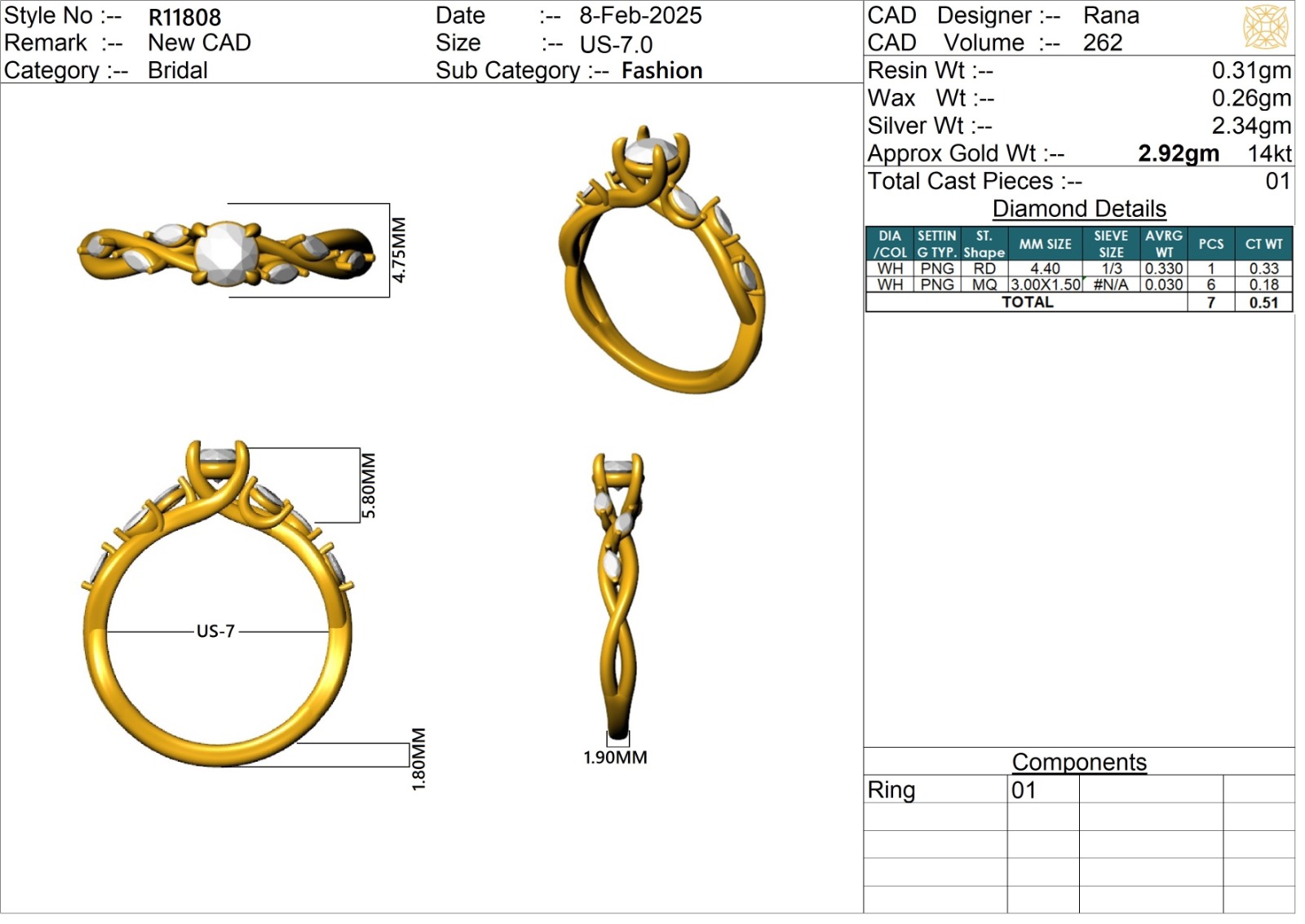
Task: Click the CT WT column header
Action: coord(1263,244)
